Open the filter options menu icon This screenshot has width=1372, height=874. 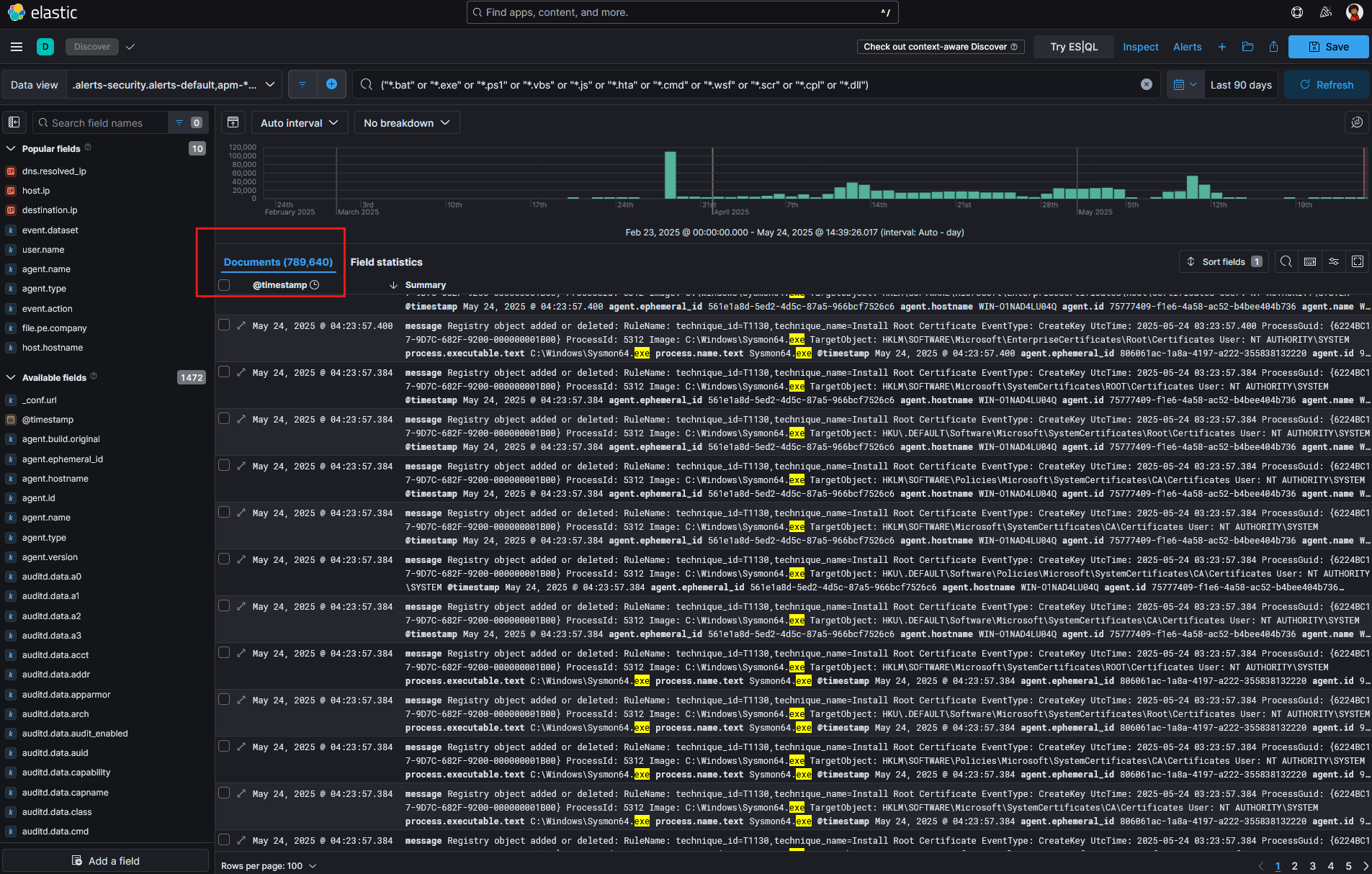(x=302, y=84)
